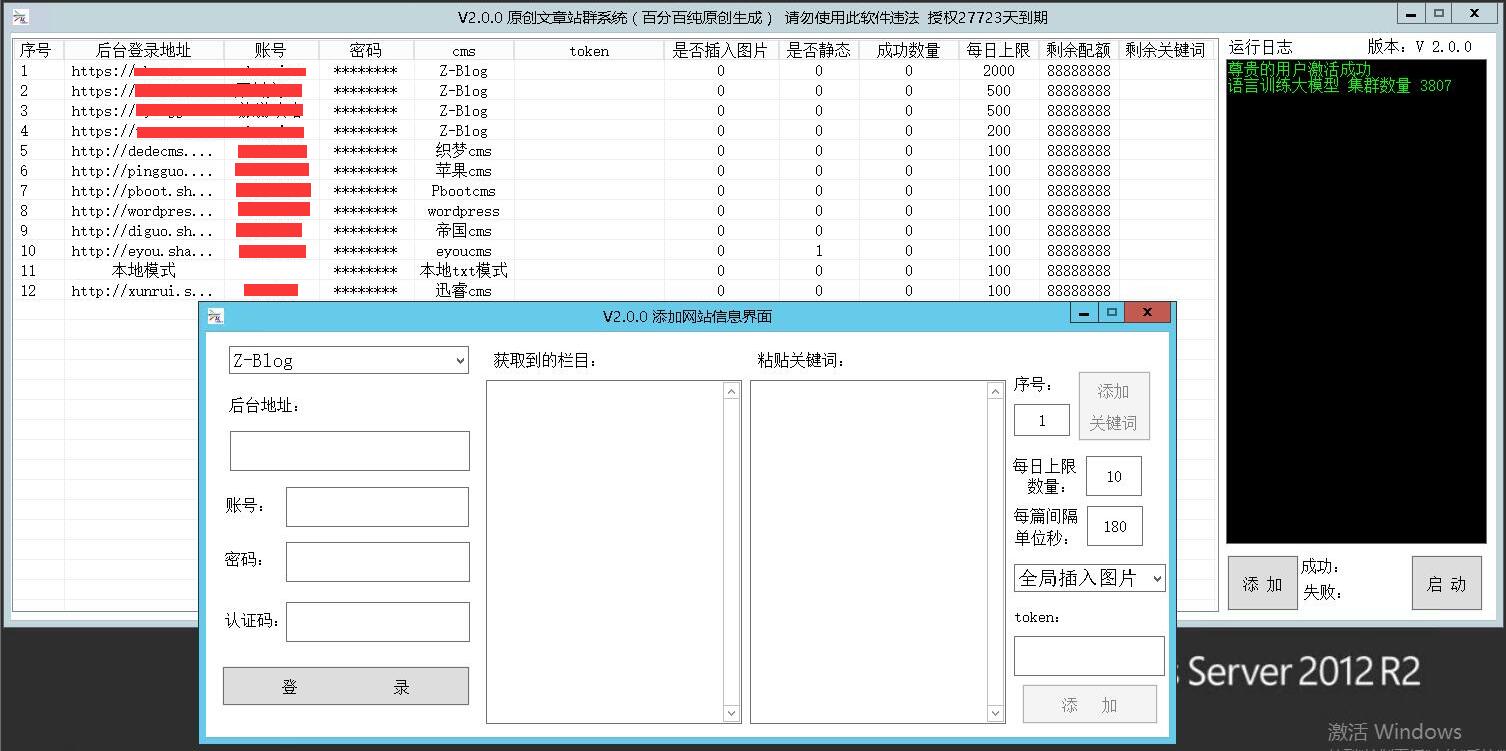Select the 认证码 input box
Image resolution: width=1506 pixels, height=751 pixels.
pyautogui.click(x=377, y=622)
